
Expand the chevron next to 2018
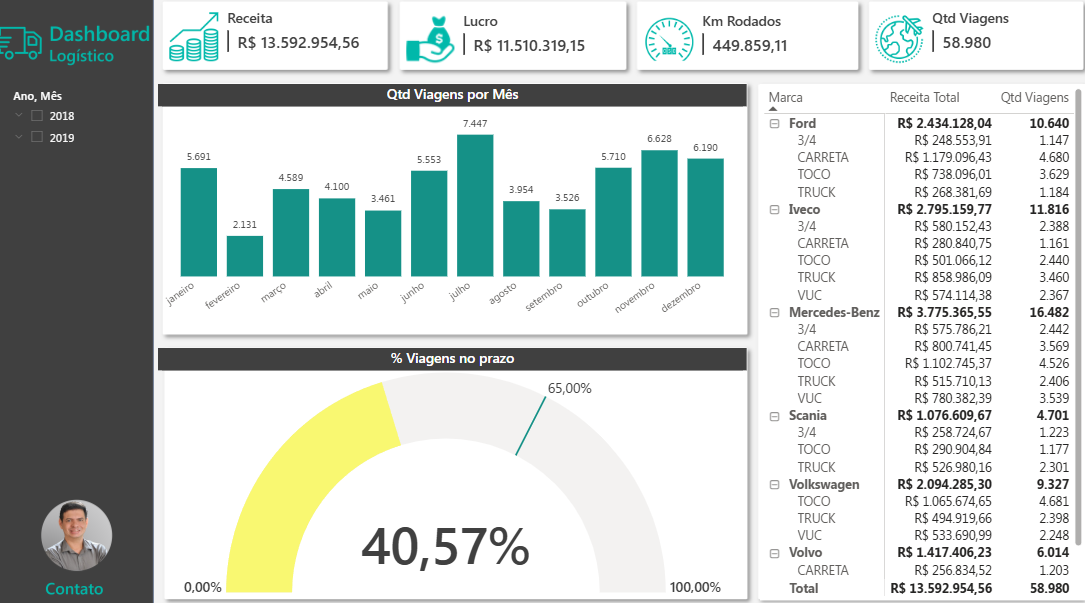click(17, 115)
